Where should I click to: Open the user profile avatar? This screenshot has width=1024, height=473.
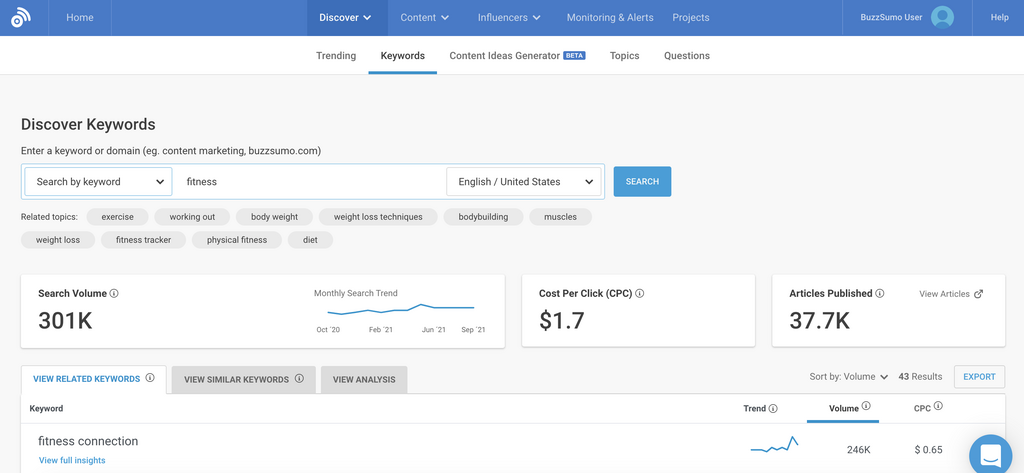coord(941,17)
